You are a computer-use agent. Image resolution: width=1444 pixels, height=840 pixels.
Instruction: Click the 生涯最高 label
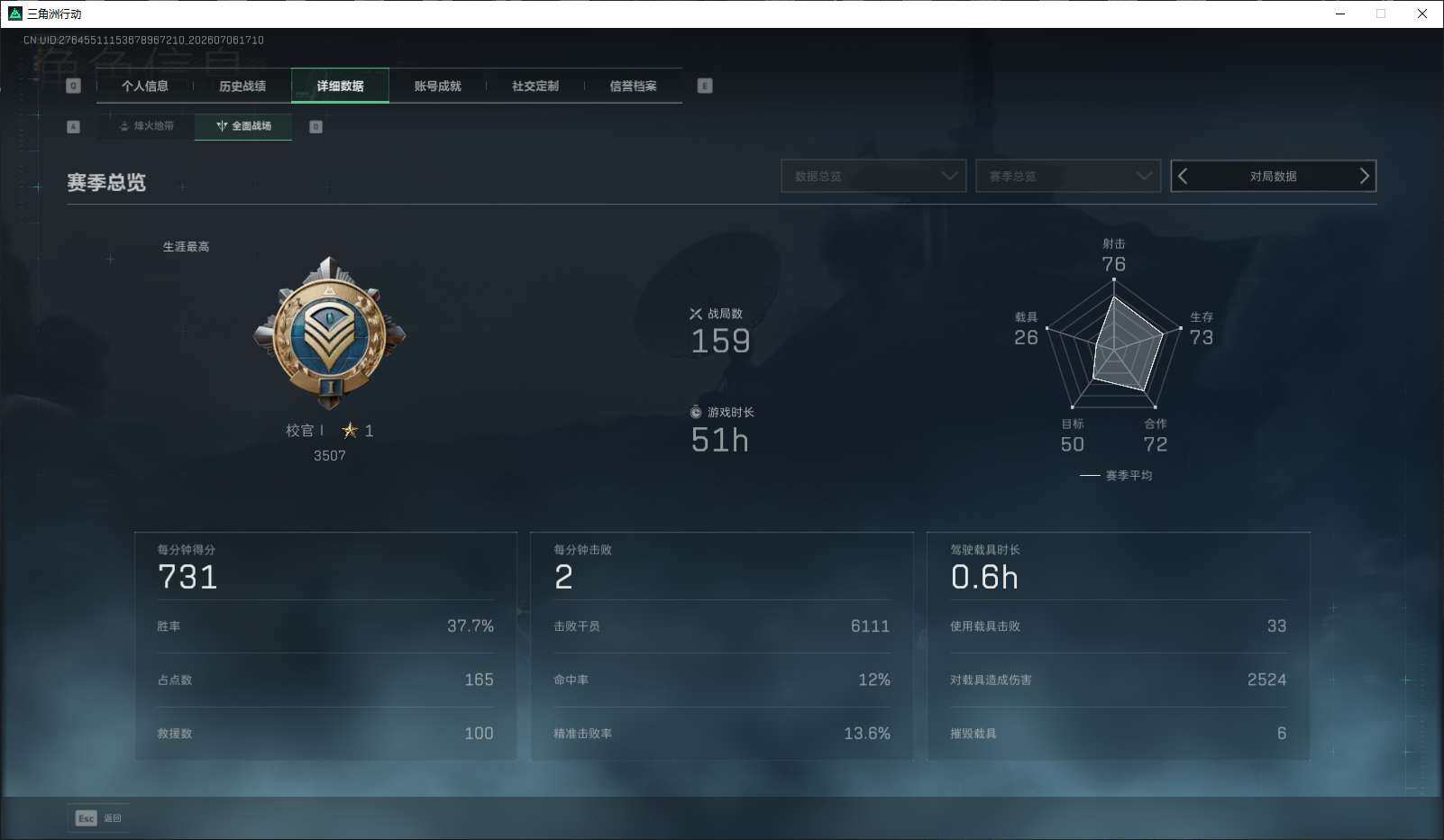coord(186,246)
